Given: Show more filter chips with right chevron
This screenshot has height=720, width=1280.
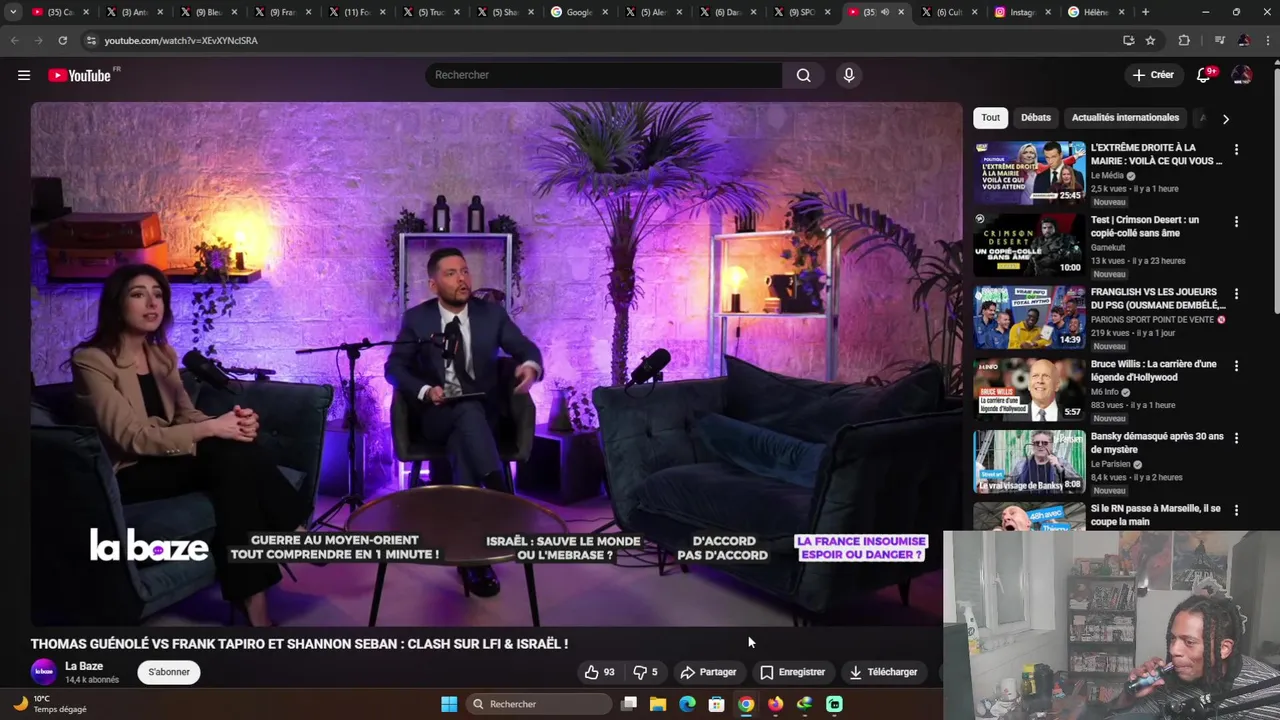Looking at the screenshot, I should (1225, 118).
